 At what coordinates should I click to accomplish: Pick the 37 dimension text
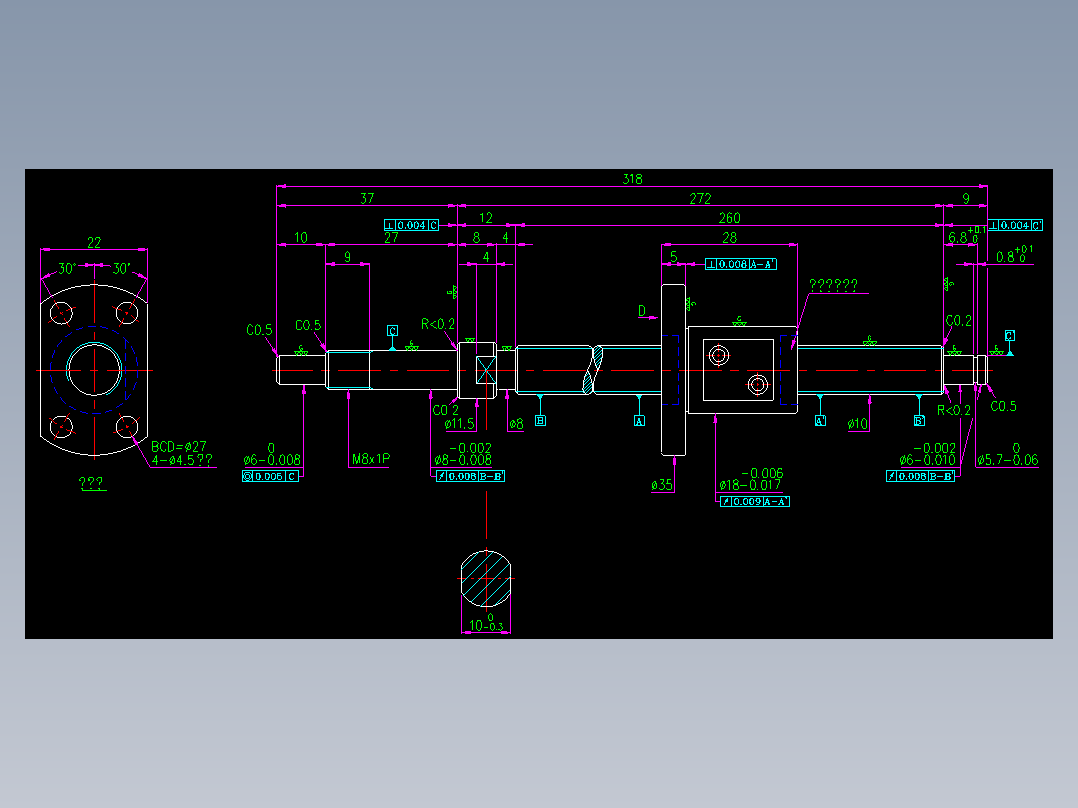pos(367,198)
